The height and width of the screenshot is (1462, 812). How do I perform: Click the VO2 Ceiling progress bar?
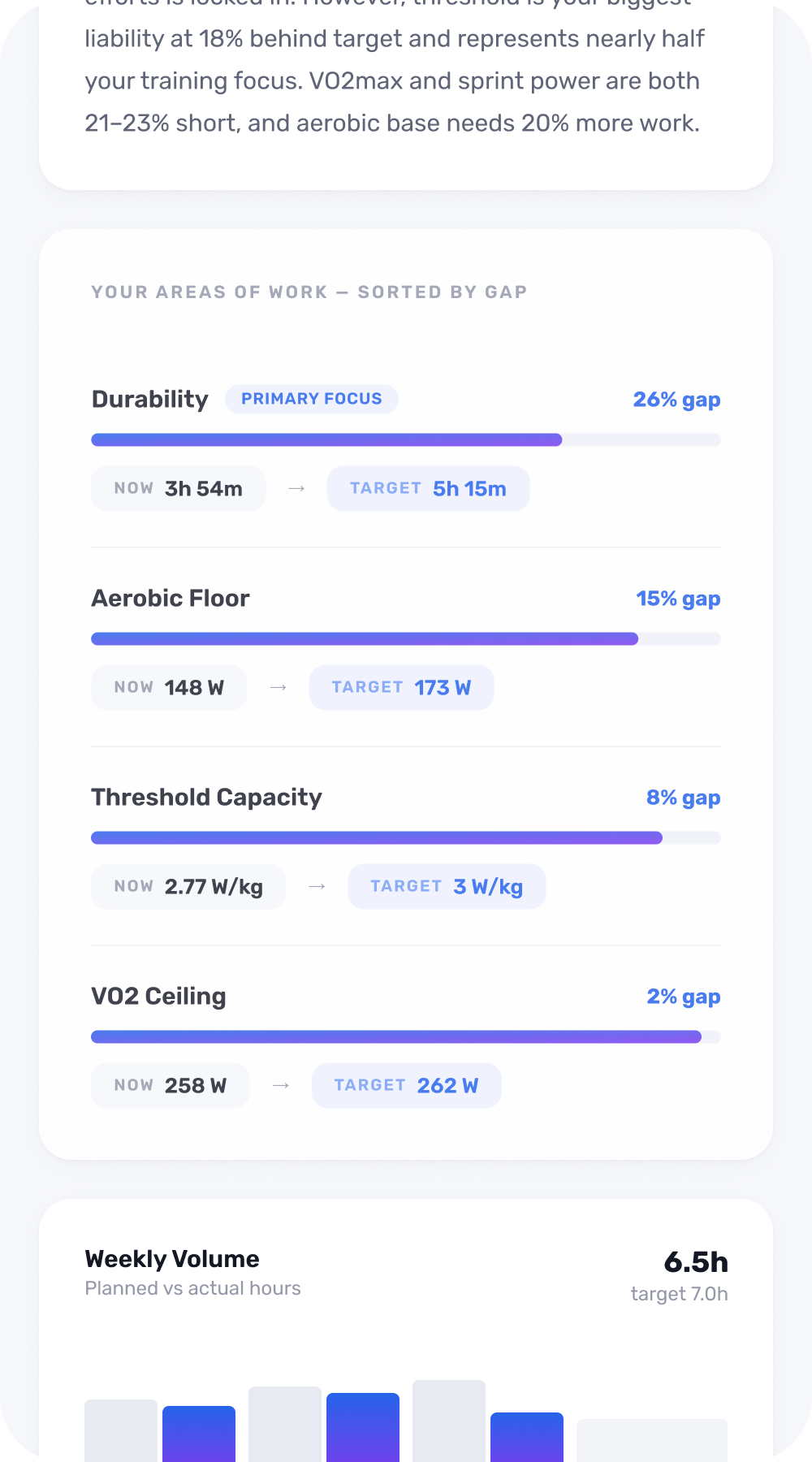[x=406, y=1037]
